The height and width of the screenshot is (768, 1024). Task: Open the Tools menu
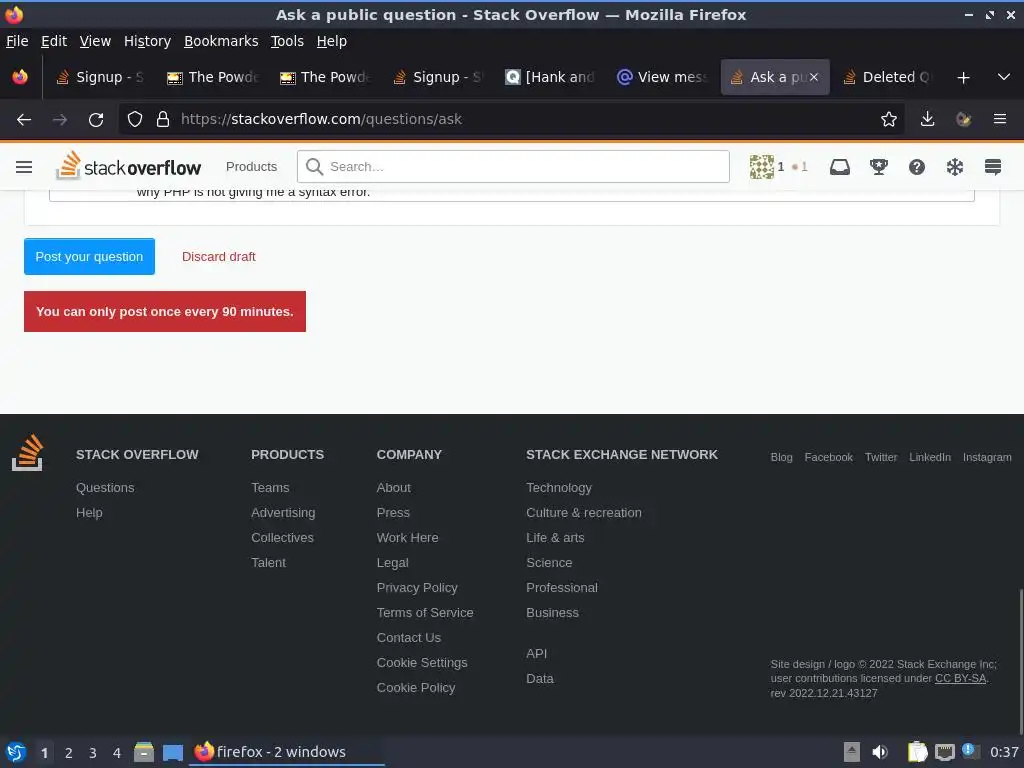287,41
